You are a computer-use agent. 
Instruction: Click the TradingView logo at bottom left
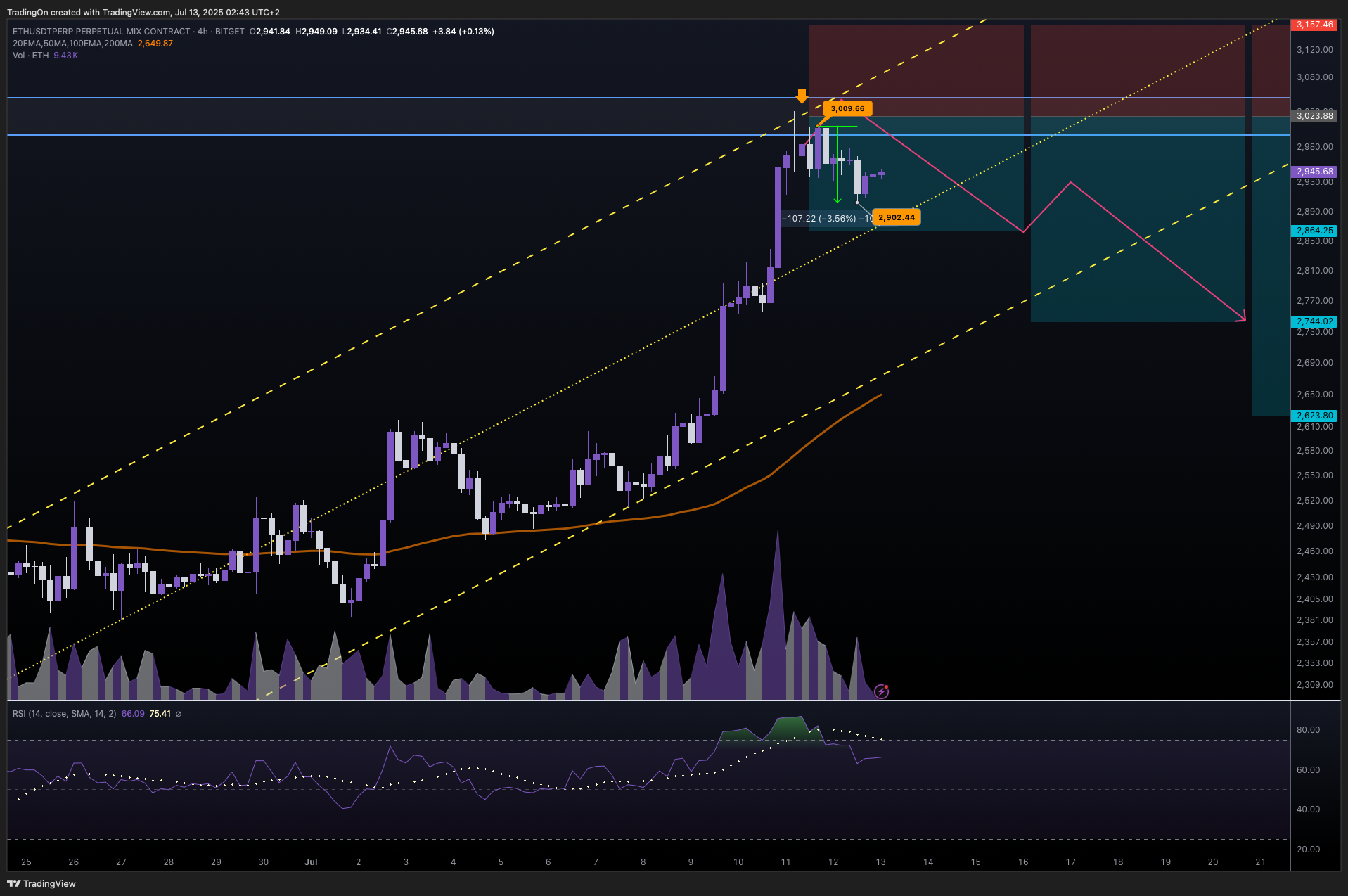[x=41, y=883]
